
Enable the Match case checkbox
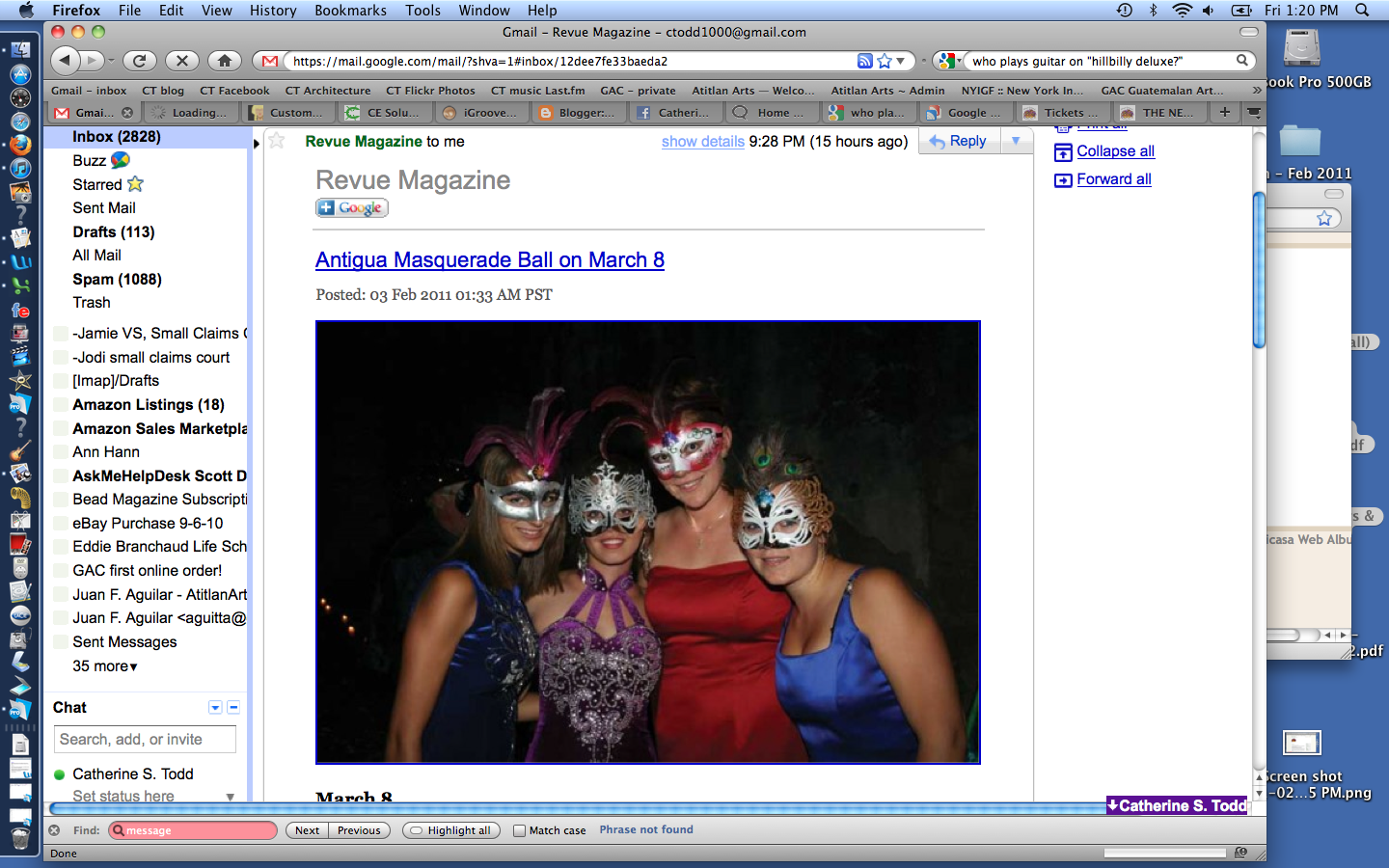tap(520, 830)
